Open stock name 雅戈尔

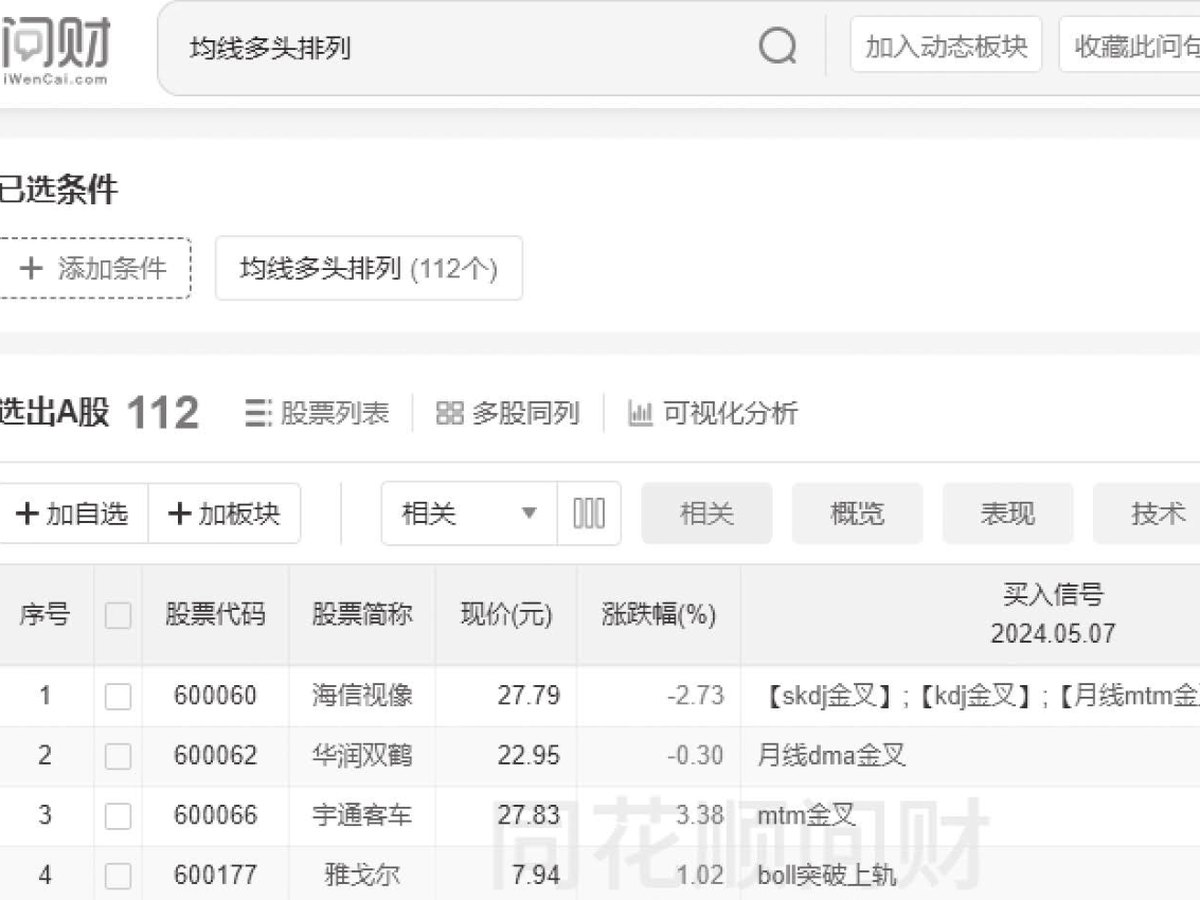coord(362,876)
